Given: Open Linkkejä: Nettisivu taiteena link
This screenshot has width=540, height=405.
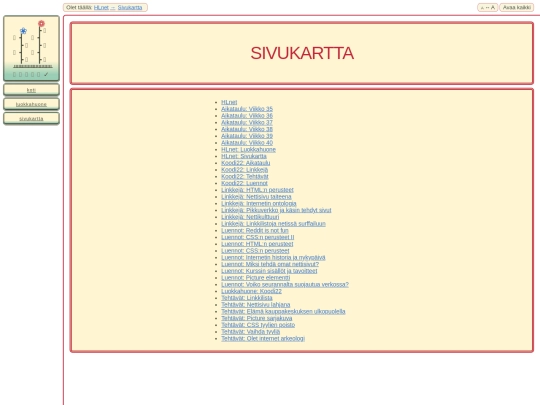Looking at the screenshot, I should 256,197.
